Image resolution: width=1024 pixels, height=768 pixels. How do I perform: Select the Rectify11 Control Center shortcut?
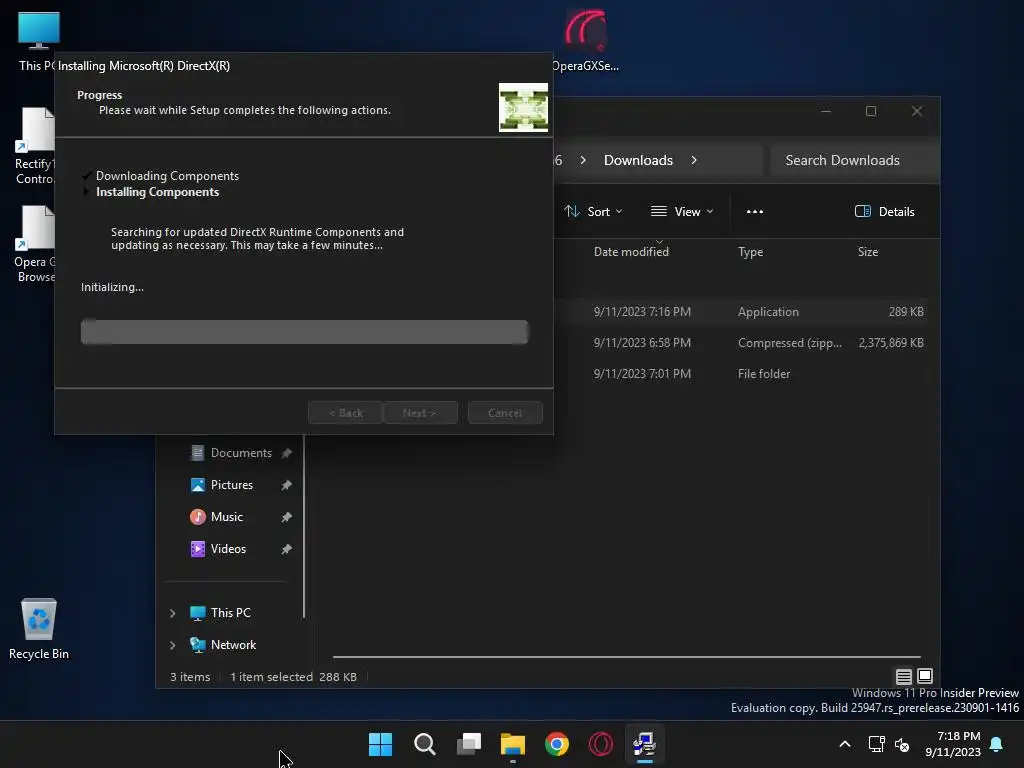click(x=35, y=146)
